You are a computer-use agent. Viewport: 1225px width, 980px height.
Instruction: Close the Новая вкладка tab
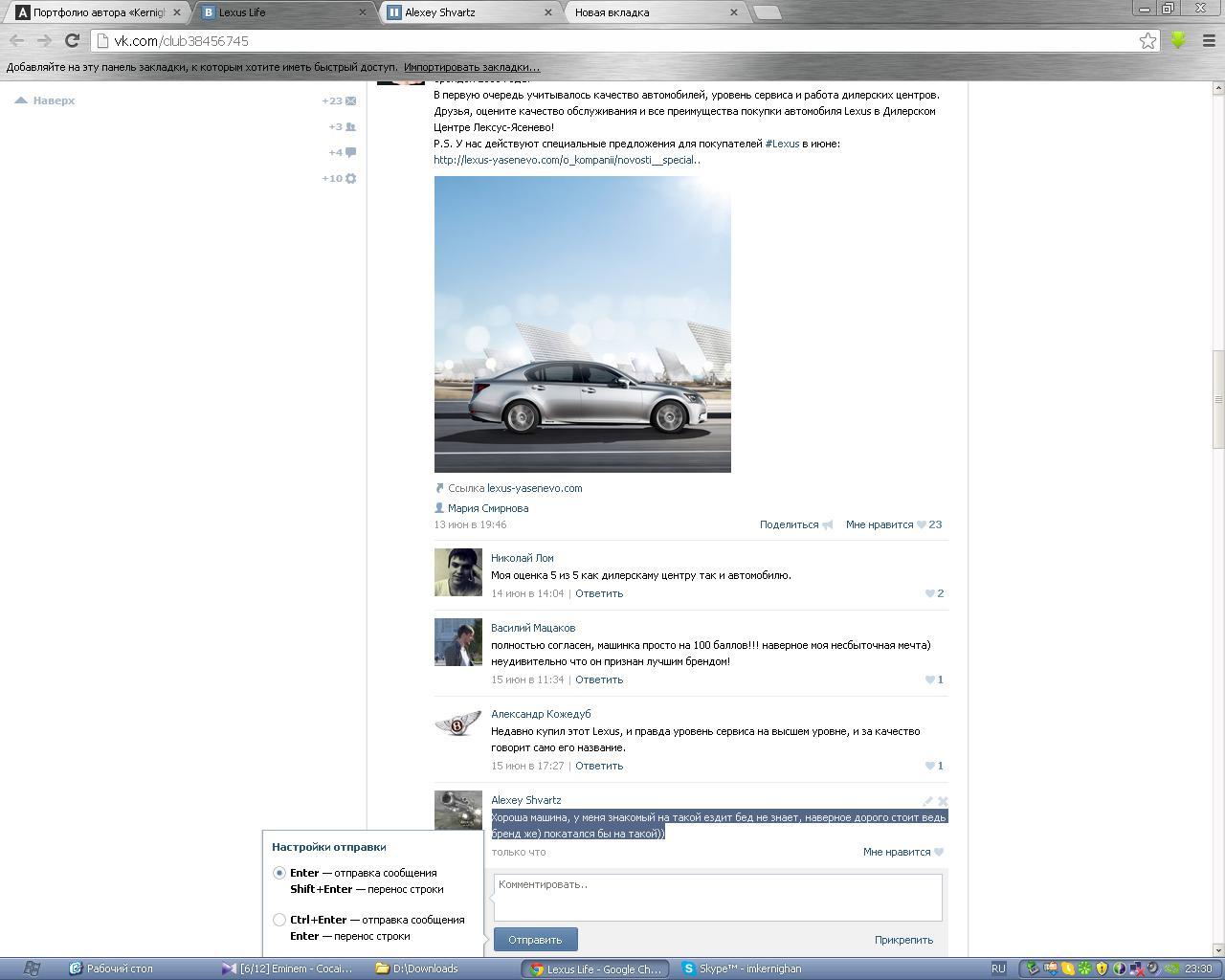pos(734,12)
